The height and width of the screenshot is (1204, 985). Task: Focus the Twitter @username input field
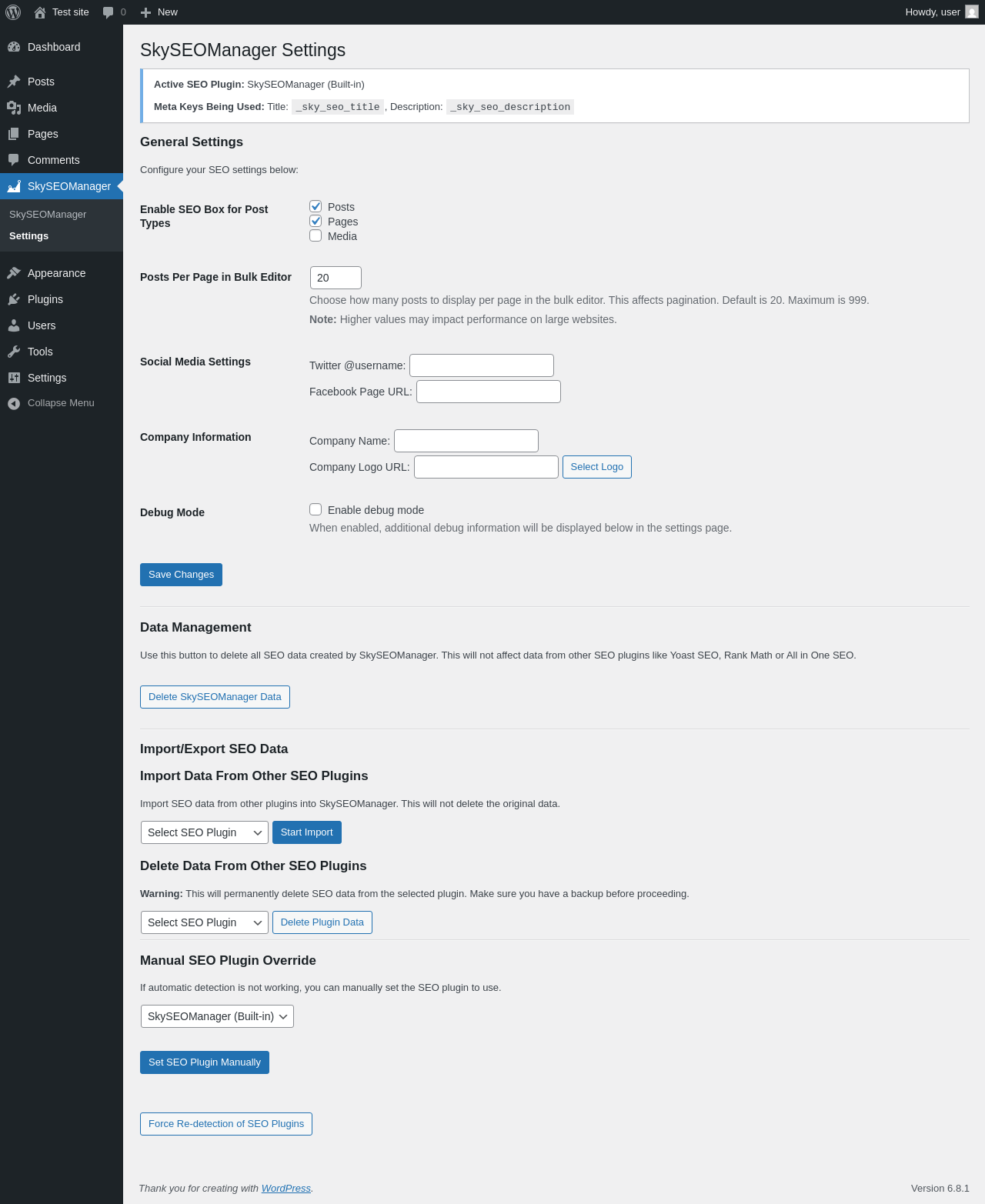coord(481,365)
